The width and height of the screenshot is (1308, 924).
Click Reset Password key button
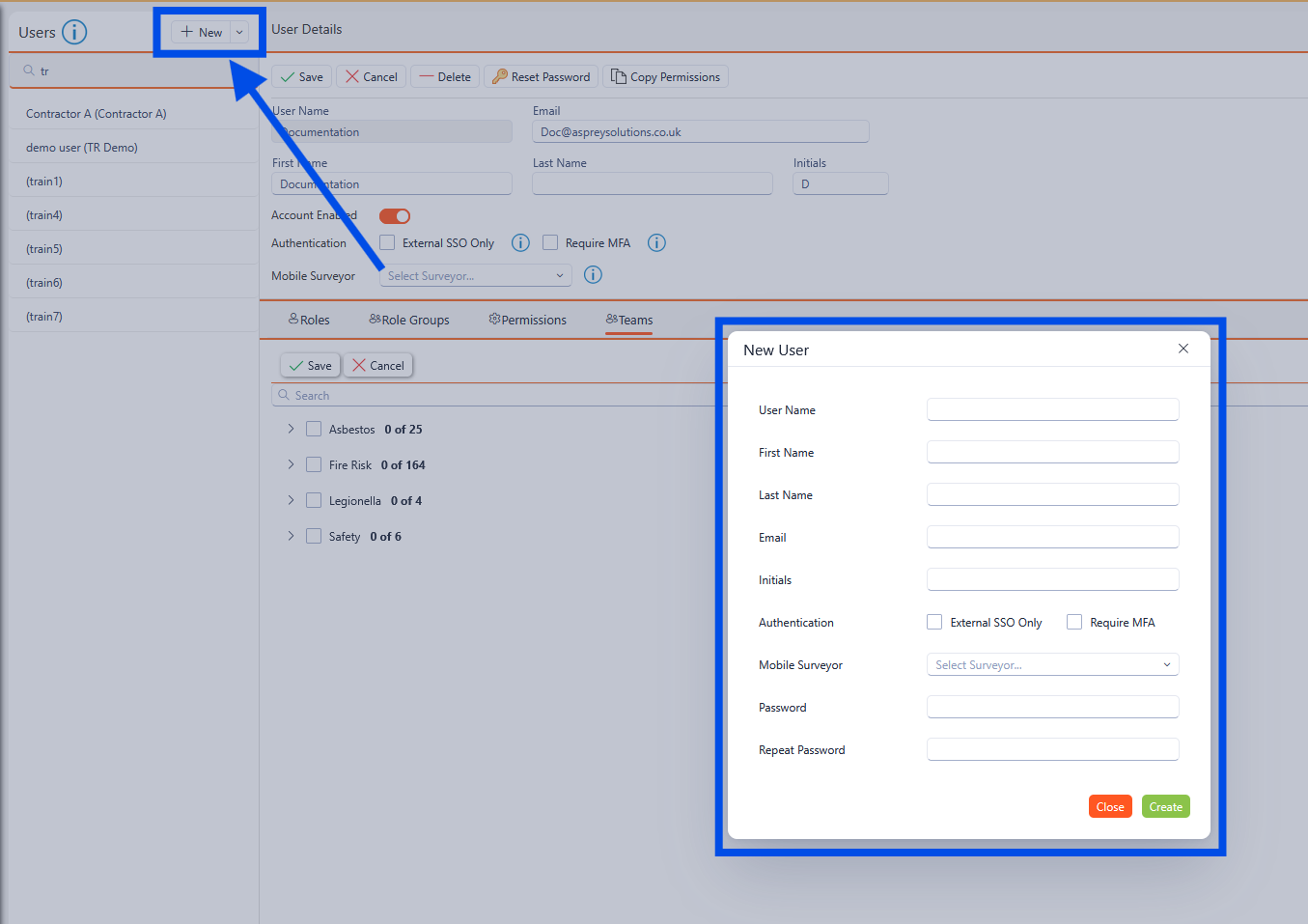[x=542, y=77]
